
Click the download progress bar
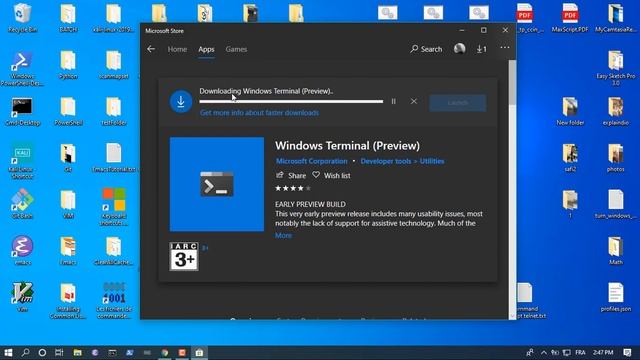pyautogui.click(x=291, y=101)
